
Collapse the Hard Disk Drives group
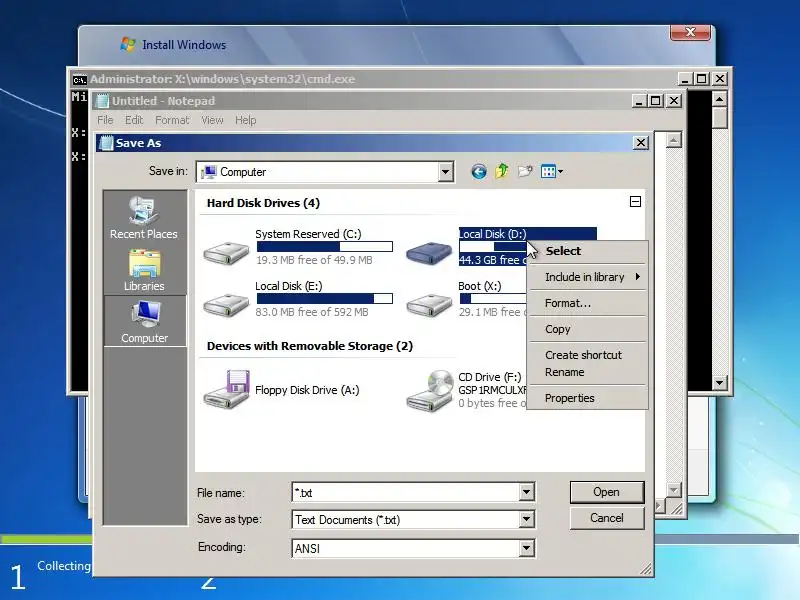tap(635, 202)
